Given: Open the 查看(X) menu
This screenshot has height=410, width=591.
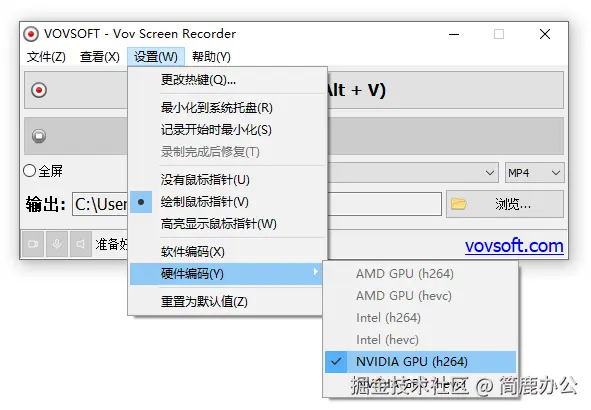Looking at the screenshot, I should point(100,57).
